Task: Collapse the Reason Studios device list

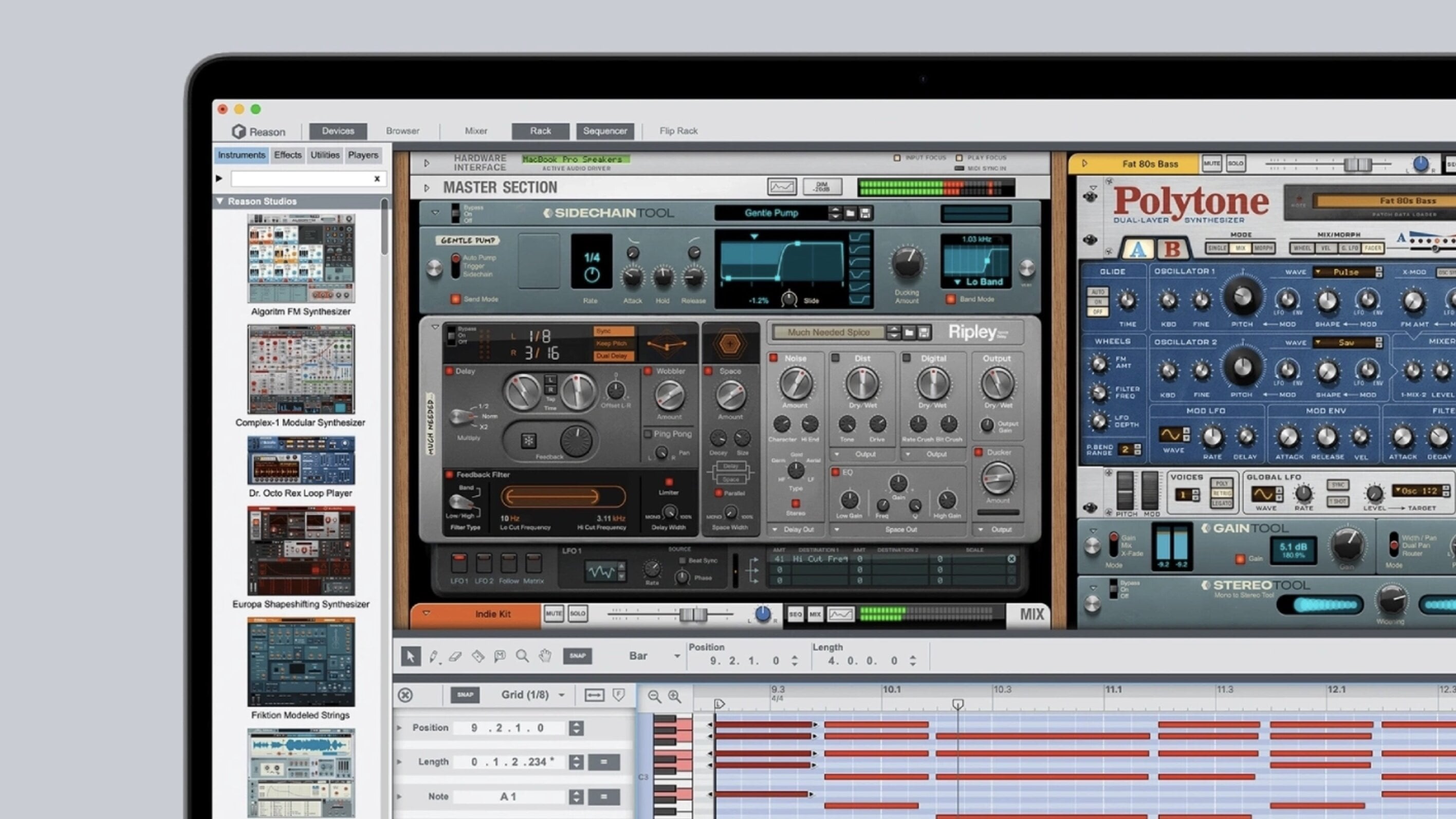Action: point(220,201)
